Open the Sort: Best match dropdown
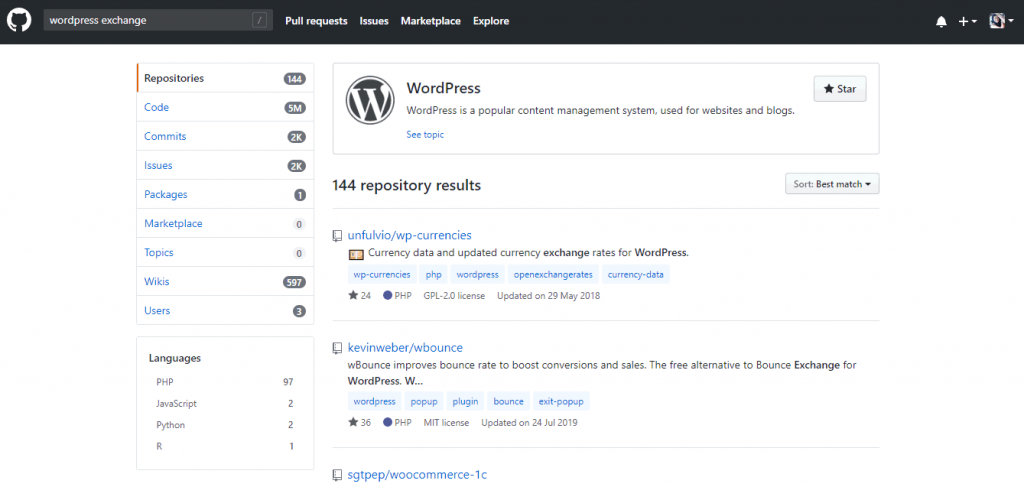1024x487 pixels. (832, 184)
